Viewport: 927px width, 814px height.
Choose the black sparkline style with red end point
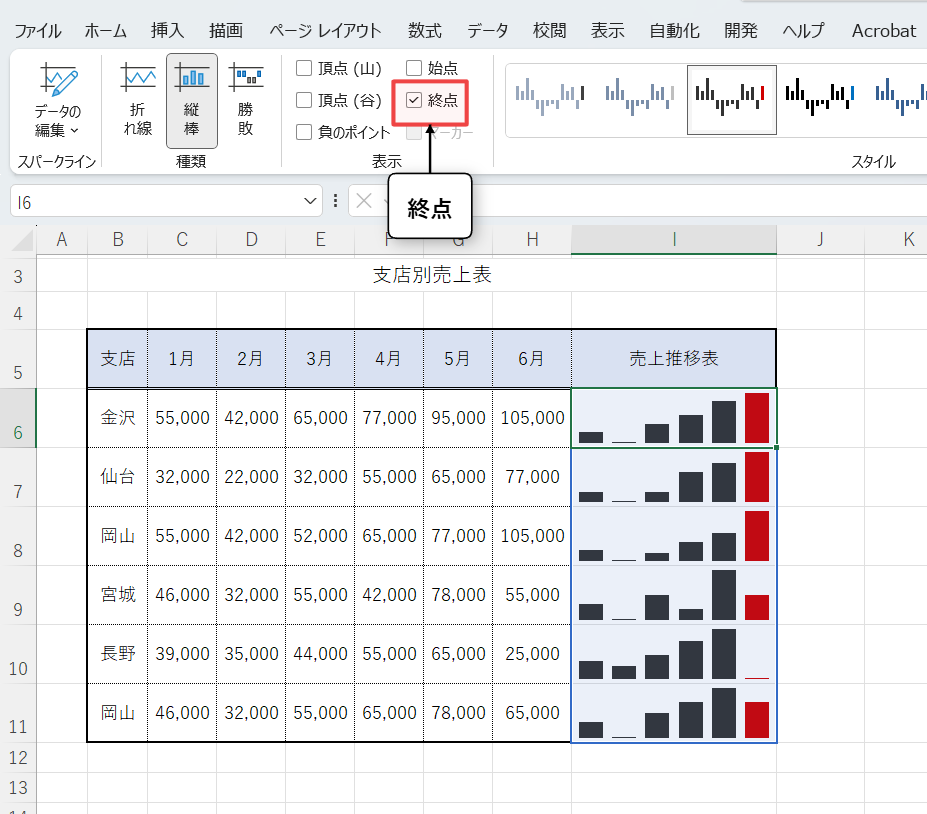click(731, 98)
